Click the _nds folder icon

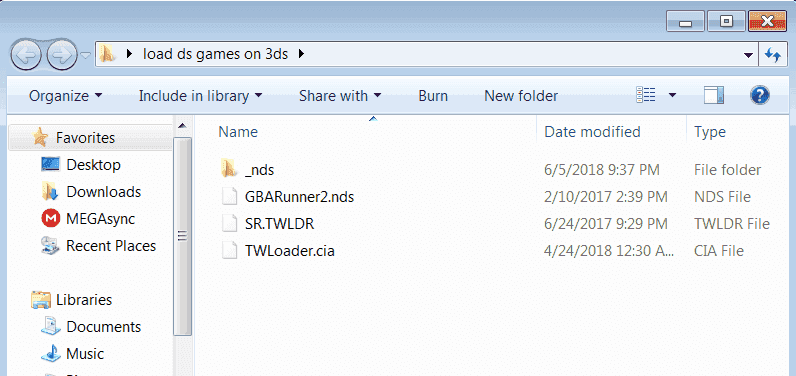pos(229,168)
